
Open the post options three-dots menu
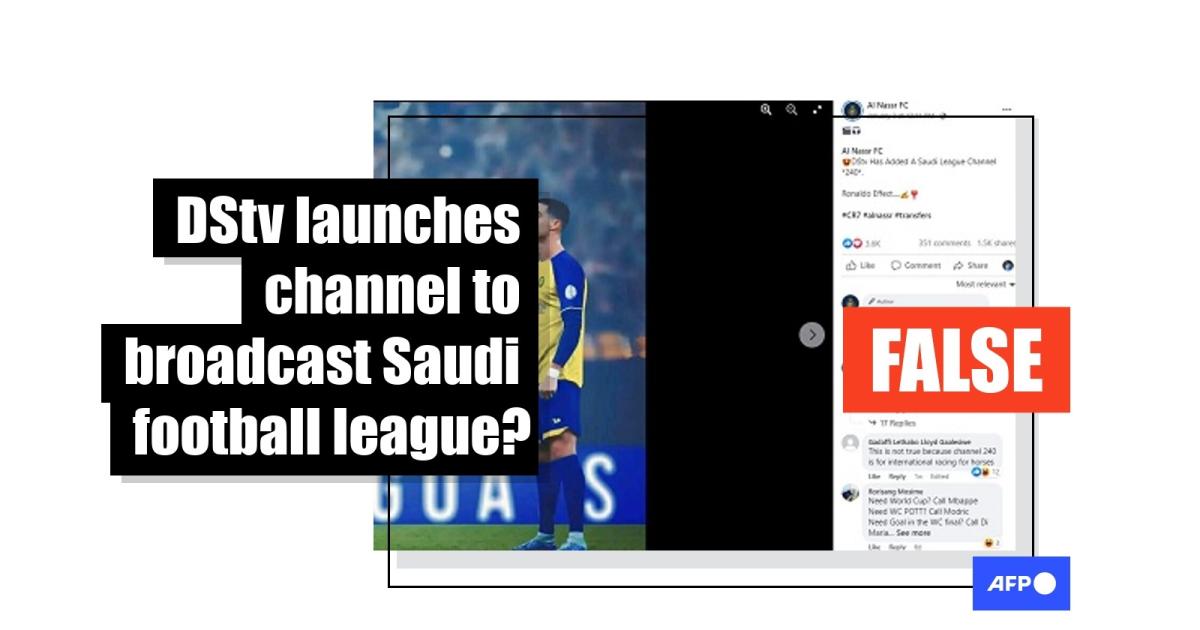[x=1006, y=108]
